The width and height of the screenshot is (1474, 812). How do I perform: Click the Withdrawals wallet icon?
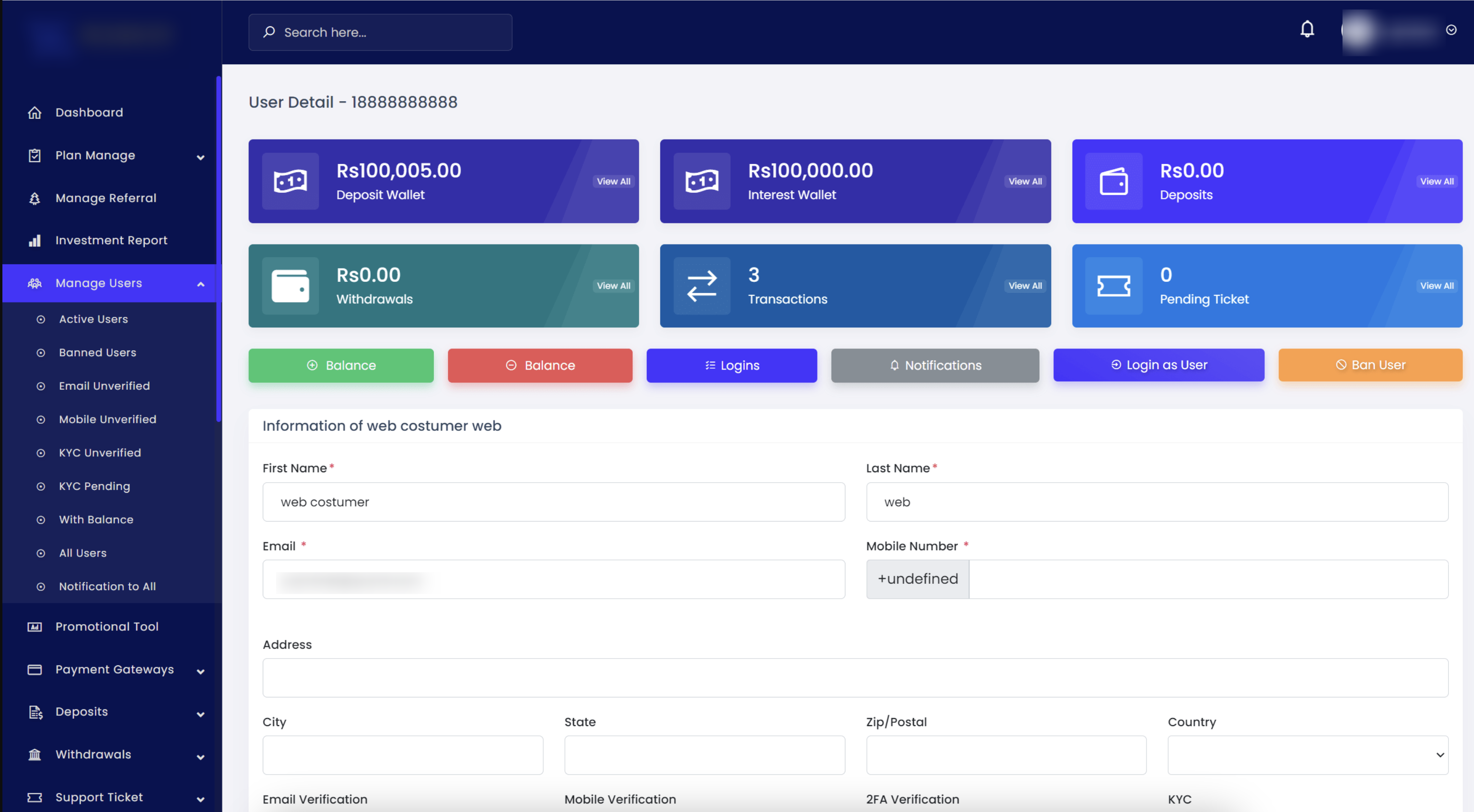[x=289, y=285]
